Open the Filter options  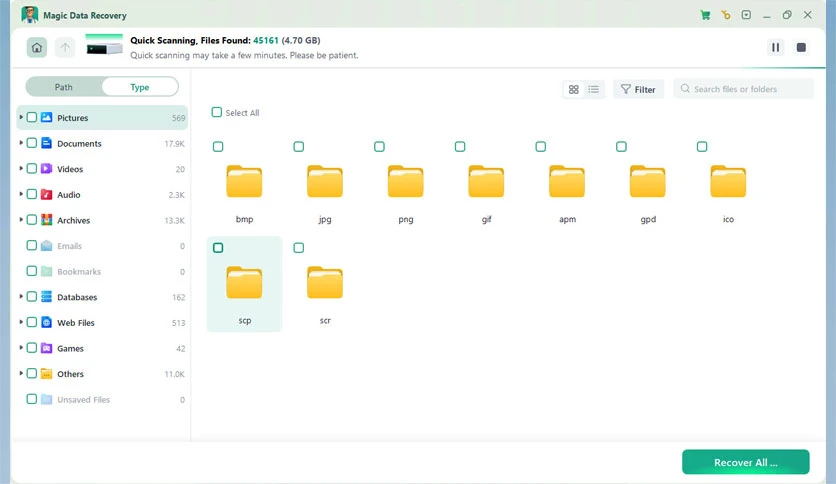(x=638, y=90)
